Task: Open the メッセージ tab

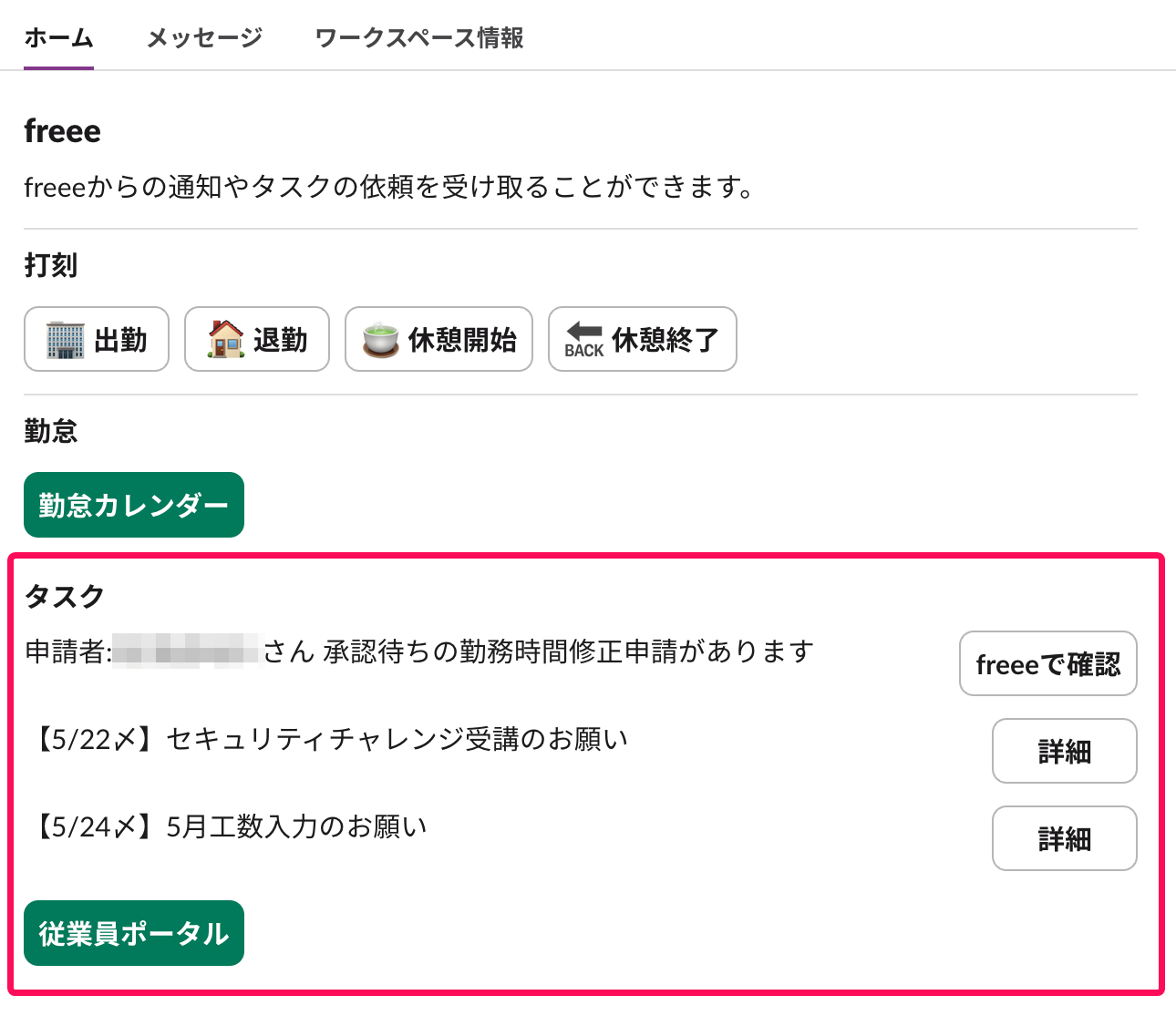Action: click(x=204, y=38)
